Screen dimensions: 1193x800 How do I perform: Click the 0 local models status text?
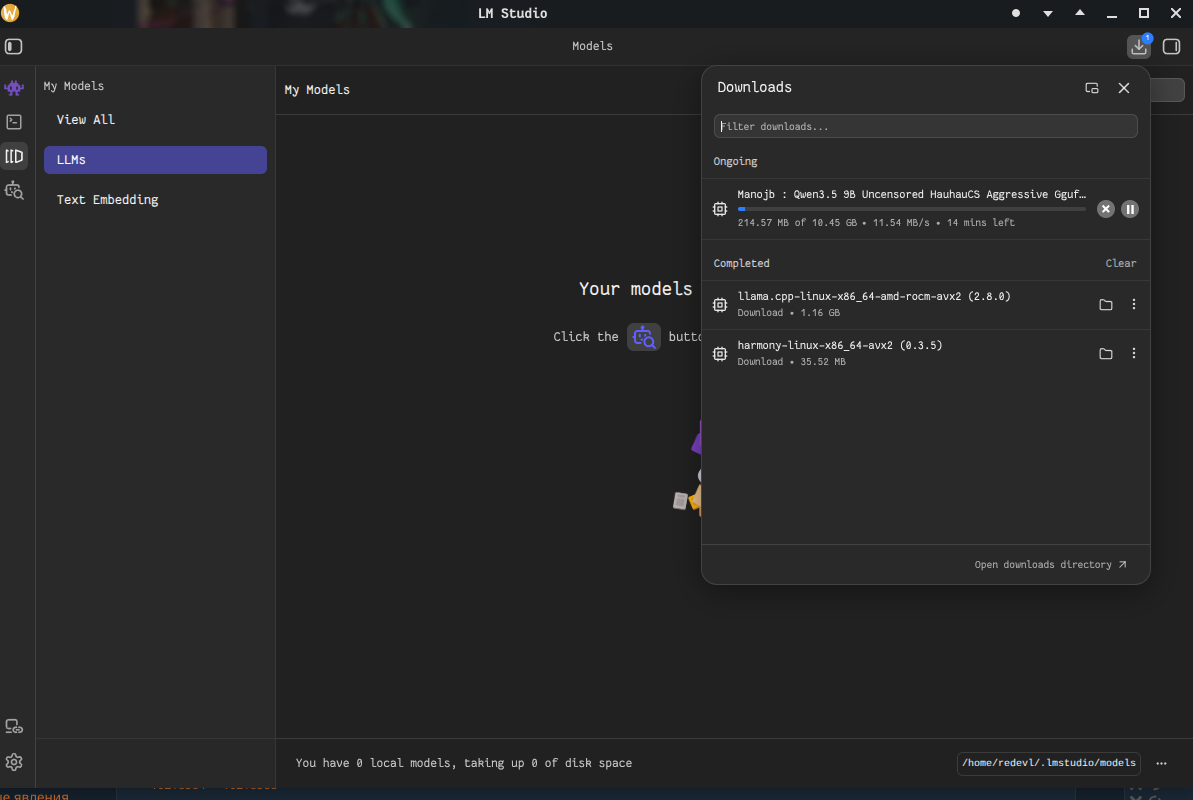pos(463,763)
